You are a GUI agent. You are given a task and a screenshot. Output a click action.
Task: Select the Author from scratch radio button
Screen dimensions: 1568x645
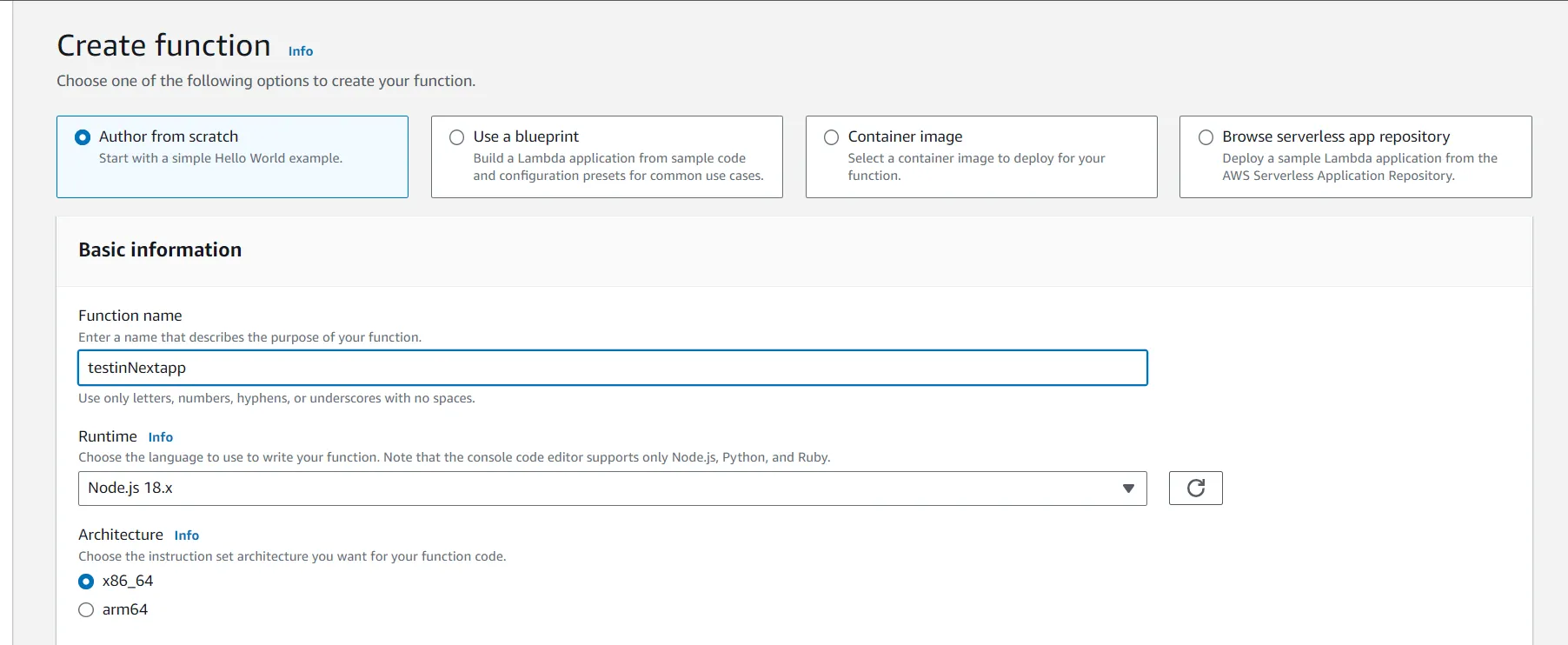[83, 137]
